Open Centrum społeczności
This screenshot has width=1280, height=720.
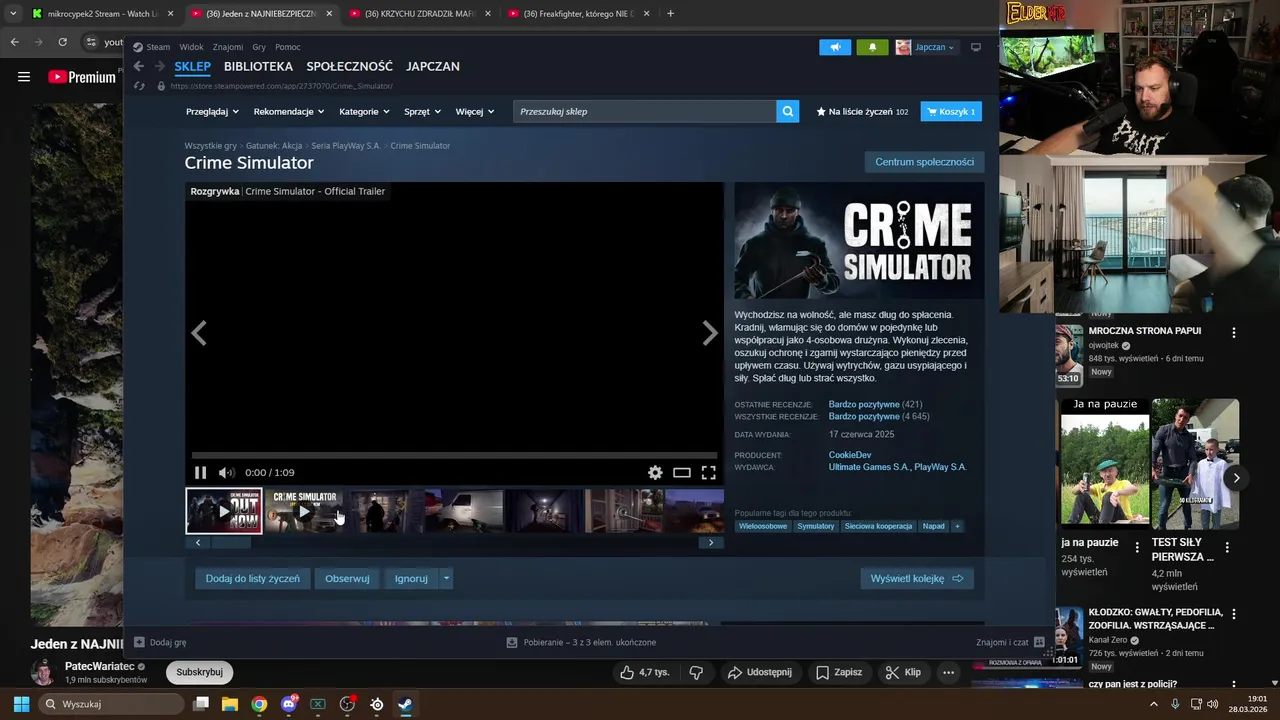coord(924,162)
